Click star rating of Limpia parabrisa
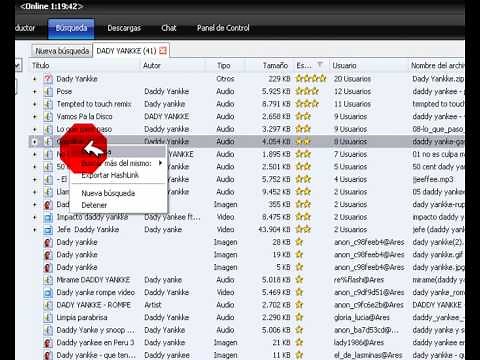Image resolution: width=480 pixels, height=360 pixels. [x=299, y=318]
